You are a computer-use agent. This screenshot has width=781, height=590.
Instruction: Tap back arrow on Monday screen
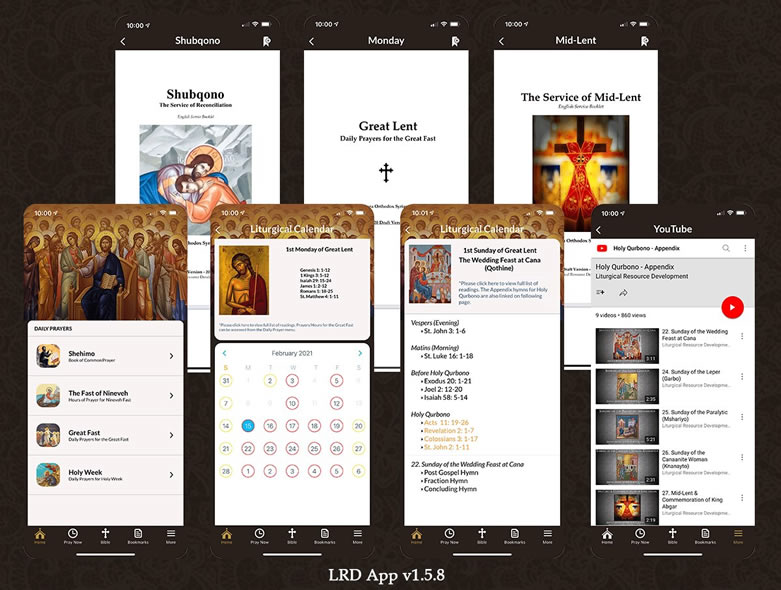(311, 41)
